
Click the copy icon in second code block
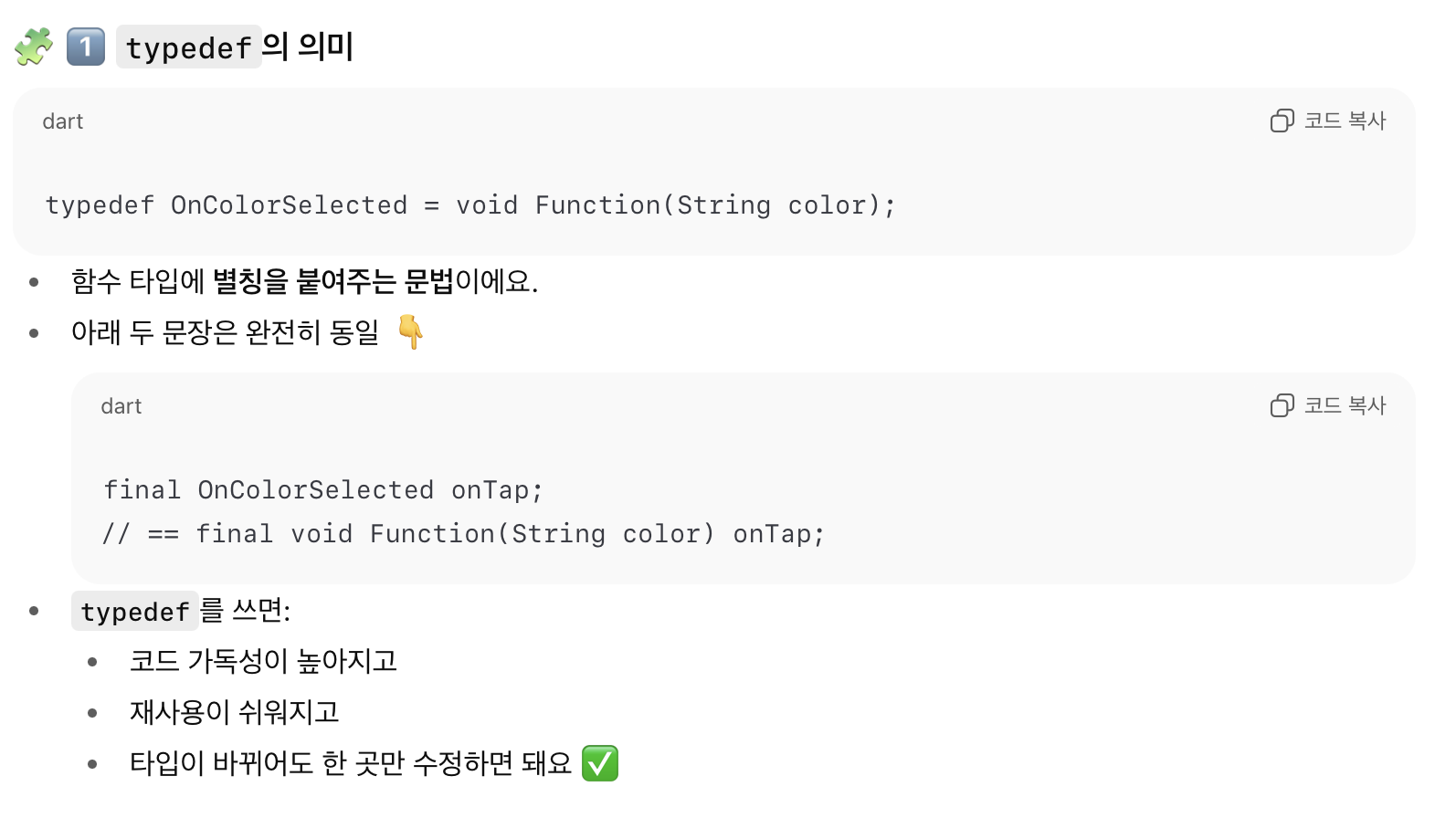pyautogui.click(x=1282, y=405)
